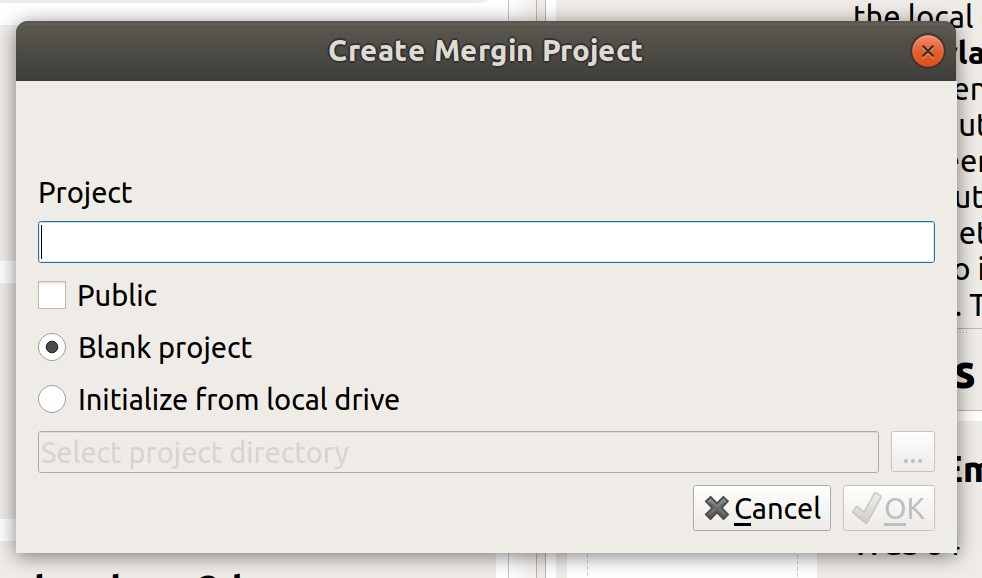The width and height of the screenshot is (982, 578).
Task: Click the Create Mergin Project title bar
Action: pos(489,50)
